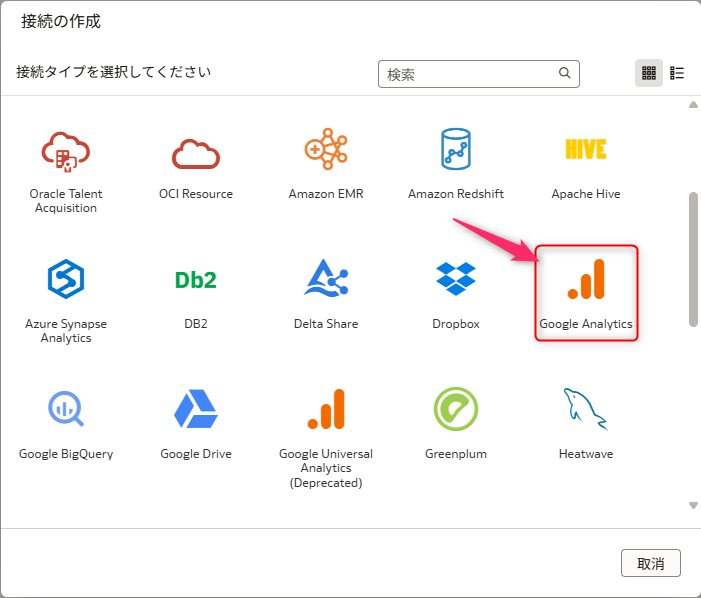Choose the Delta Share icon
Image resolution: width=701 pixels, height=598 pixels.
click(x=326, y=278)
